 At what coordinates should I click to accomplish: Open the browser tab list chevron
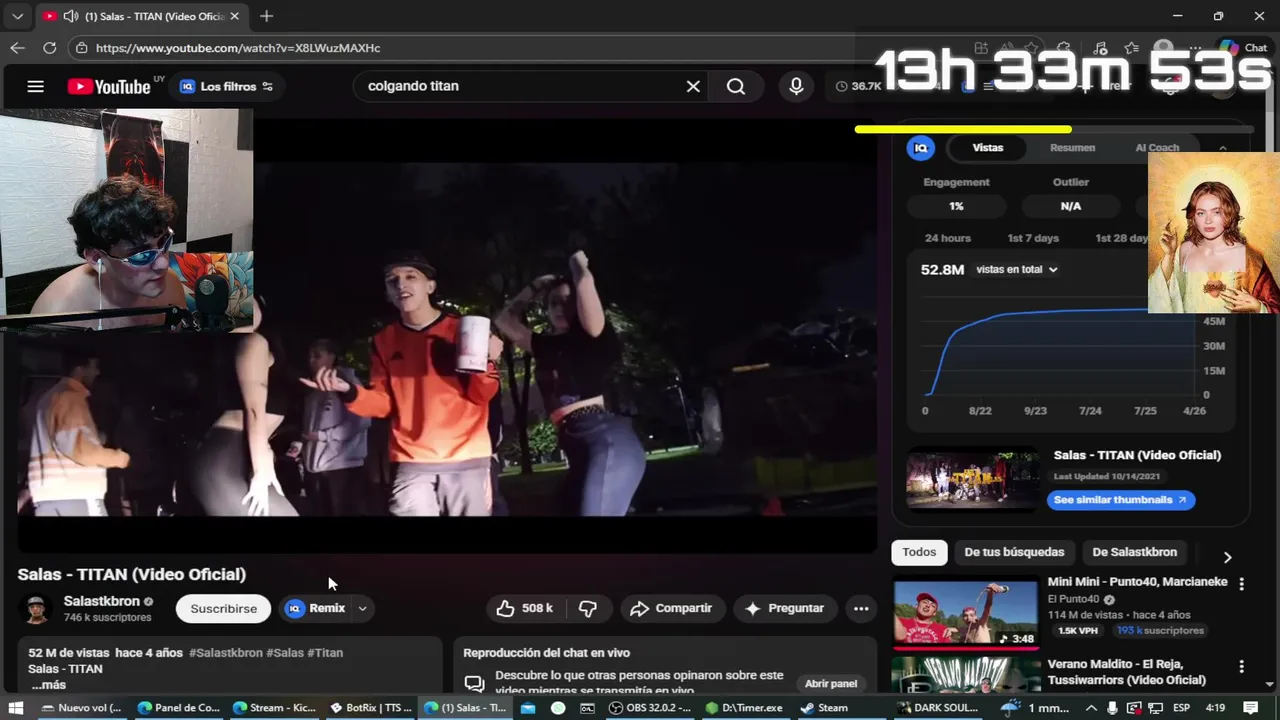[x=17, y=16]
